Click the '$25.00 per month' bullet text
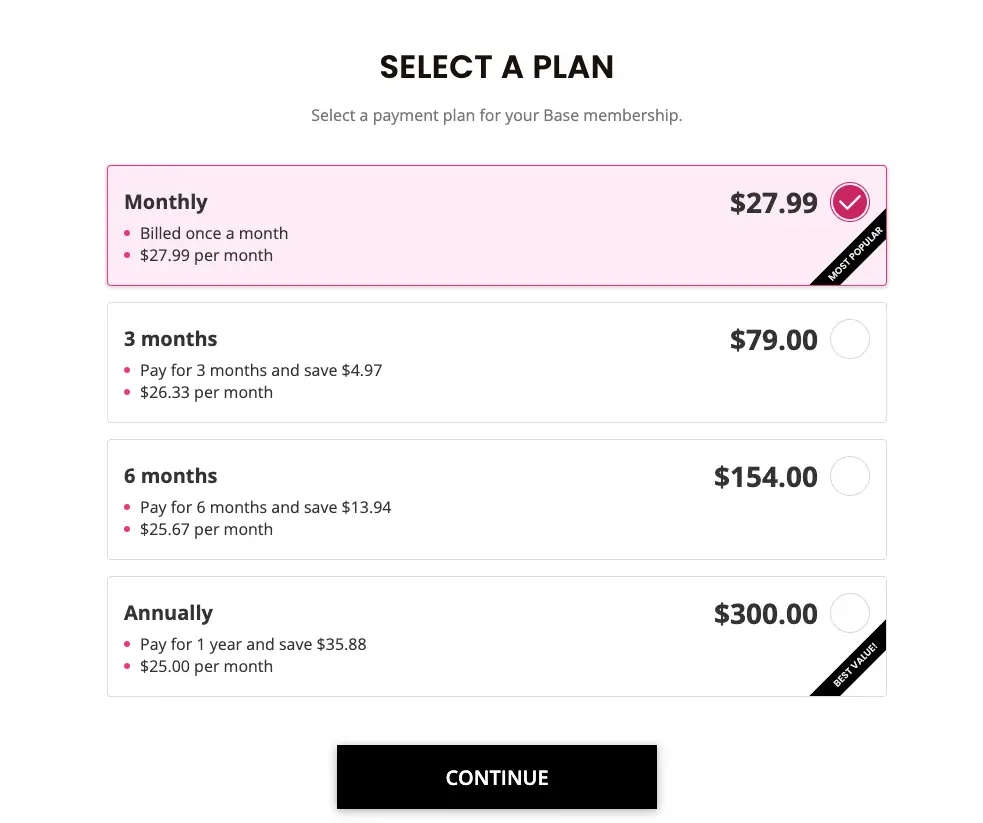 206,666
